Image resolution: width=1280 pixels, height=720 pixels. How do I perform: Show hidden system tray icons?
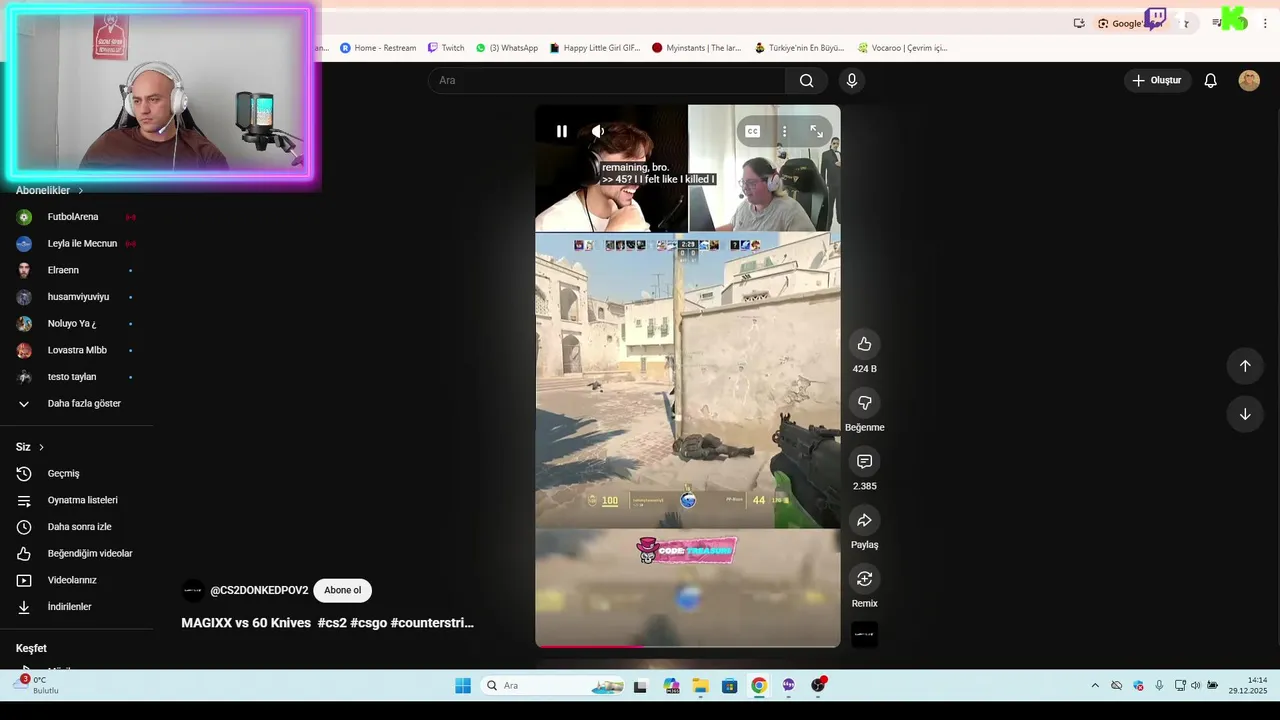1095,685
